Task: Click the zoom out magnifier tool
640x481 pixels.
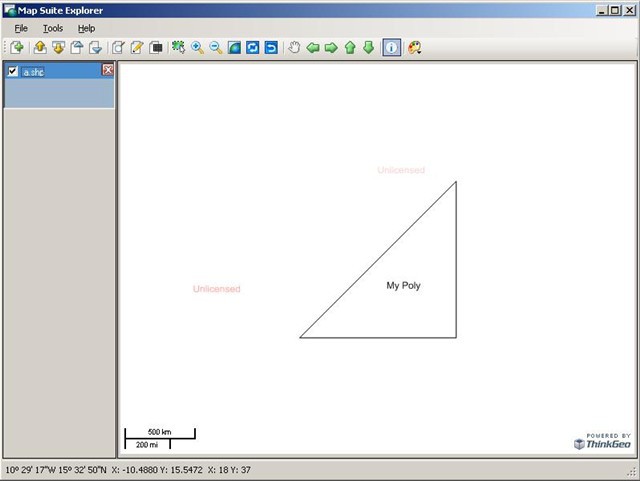Action: [x=215, y=47]
